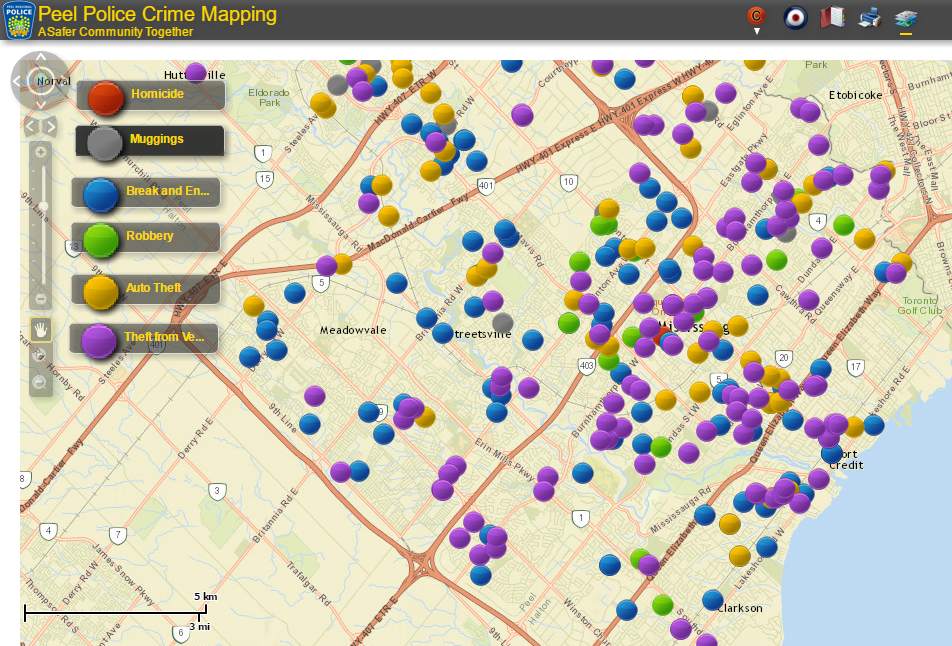Select the bullseye target icon in the toolbar
Screen dimensions: 952x646
(x=794, y=16)
